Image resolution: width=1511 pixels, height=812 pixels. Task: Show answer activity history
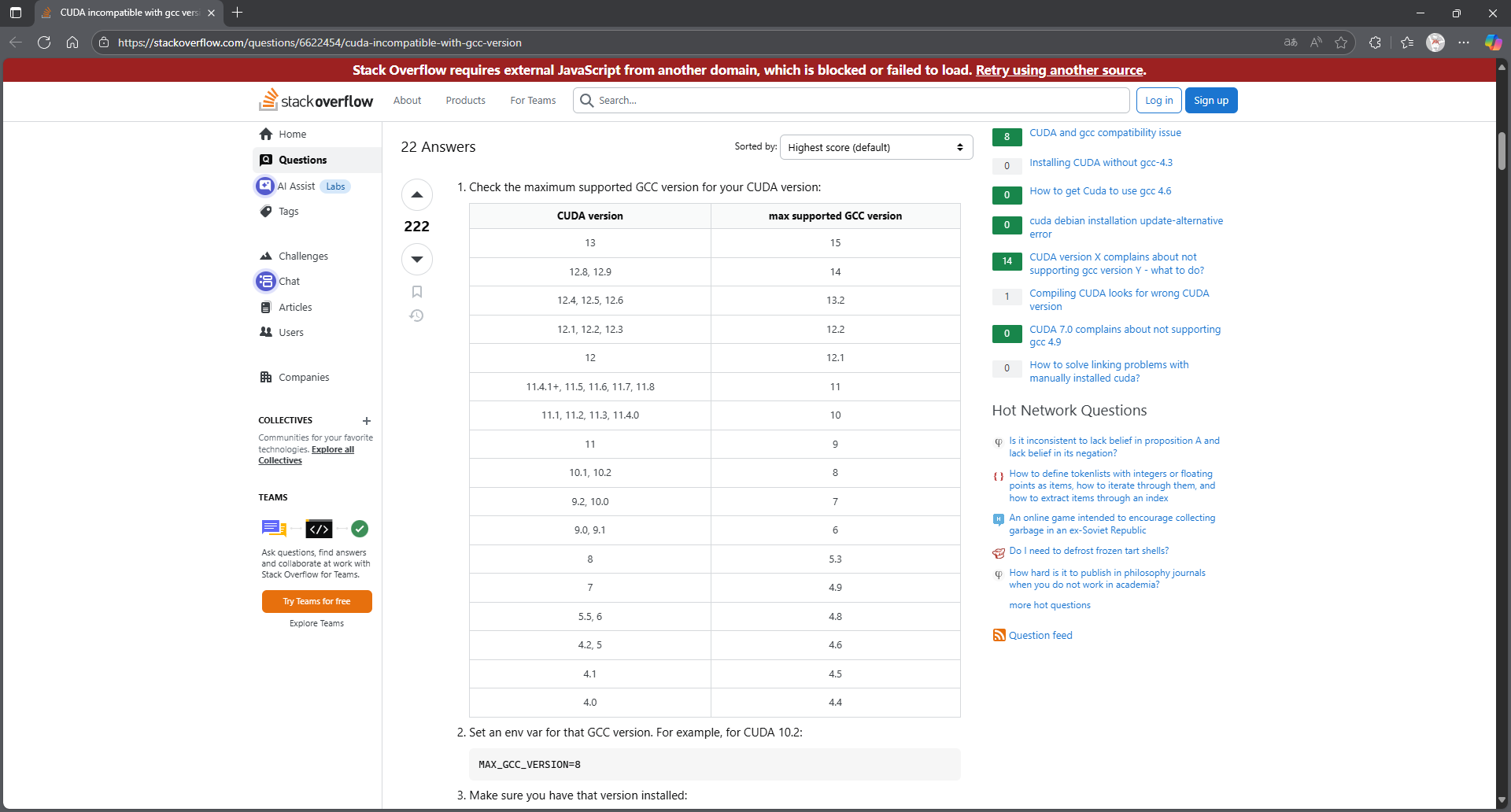pos(417,316)
